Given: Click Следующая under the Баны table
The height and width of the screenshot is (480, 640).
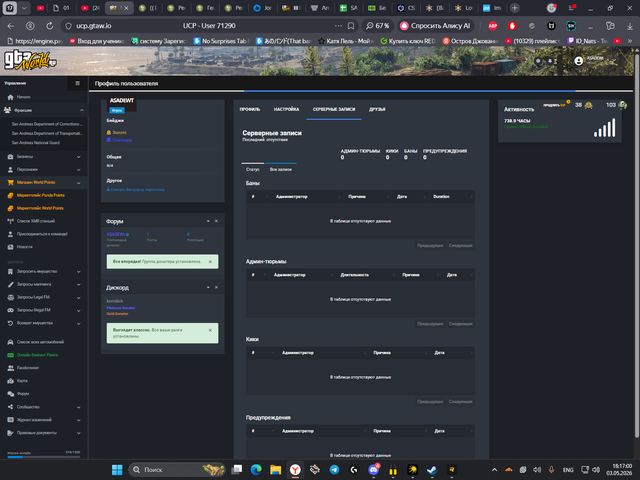Looking at the screenshot, I should tap(460, 246).
